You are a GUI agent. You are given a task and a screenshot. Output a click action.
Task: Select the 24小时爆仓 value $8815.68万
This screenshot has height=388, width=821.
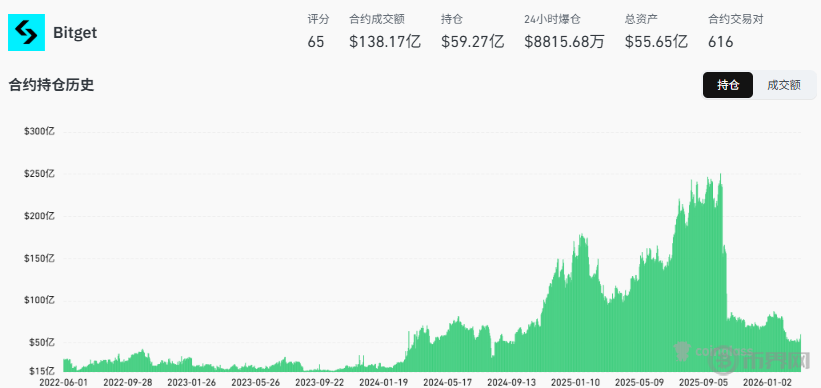564,42
